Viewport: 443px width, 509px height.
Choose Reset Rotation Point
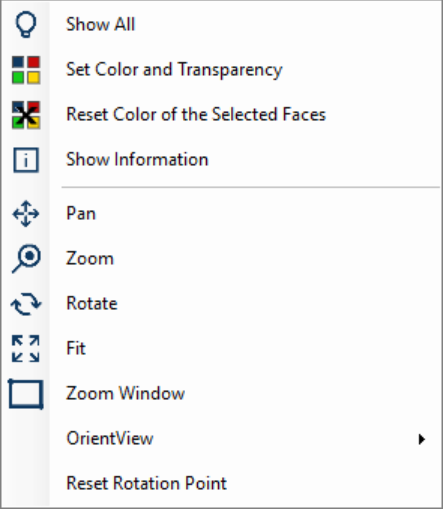(x=221, y=484)
